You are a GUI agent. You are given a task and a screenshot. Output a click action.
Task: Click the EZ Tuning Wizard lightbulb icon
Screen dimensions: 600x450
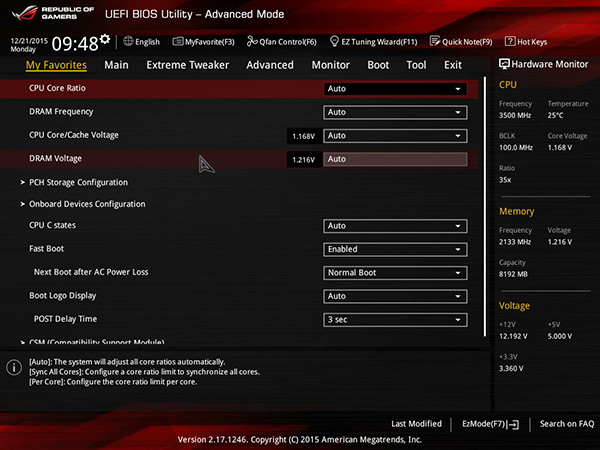tap(334, 41)
